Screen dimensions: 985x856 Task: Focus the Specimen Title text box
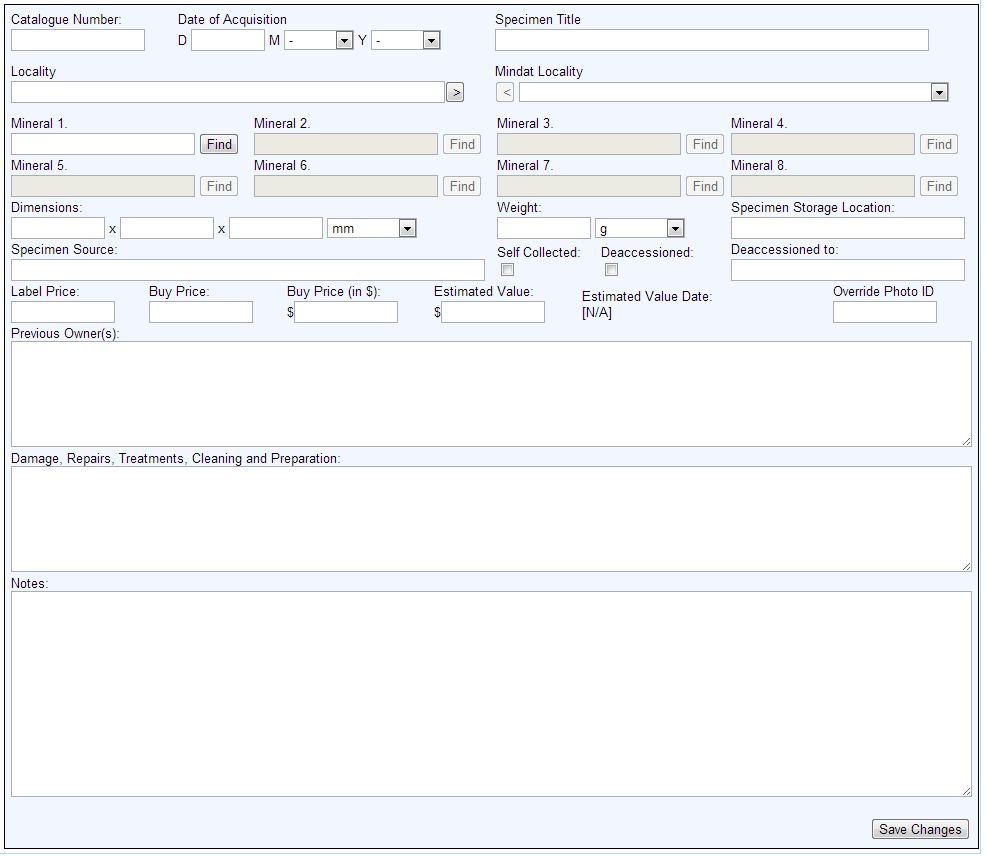click(x=711, y=40)
